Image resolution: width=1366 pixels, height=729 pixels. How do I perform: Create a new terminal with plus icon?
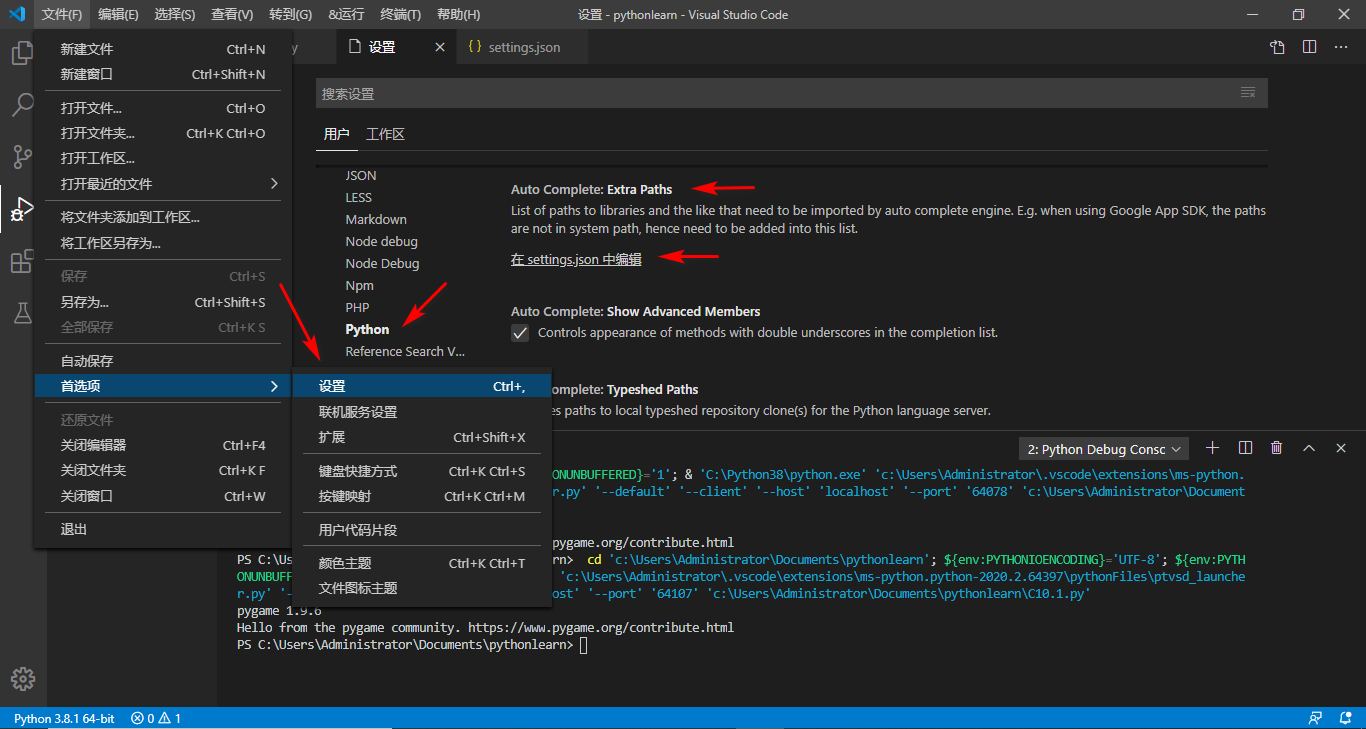click(1213, 448)
